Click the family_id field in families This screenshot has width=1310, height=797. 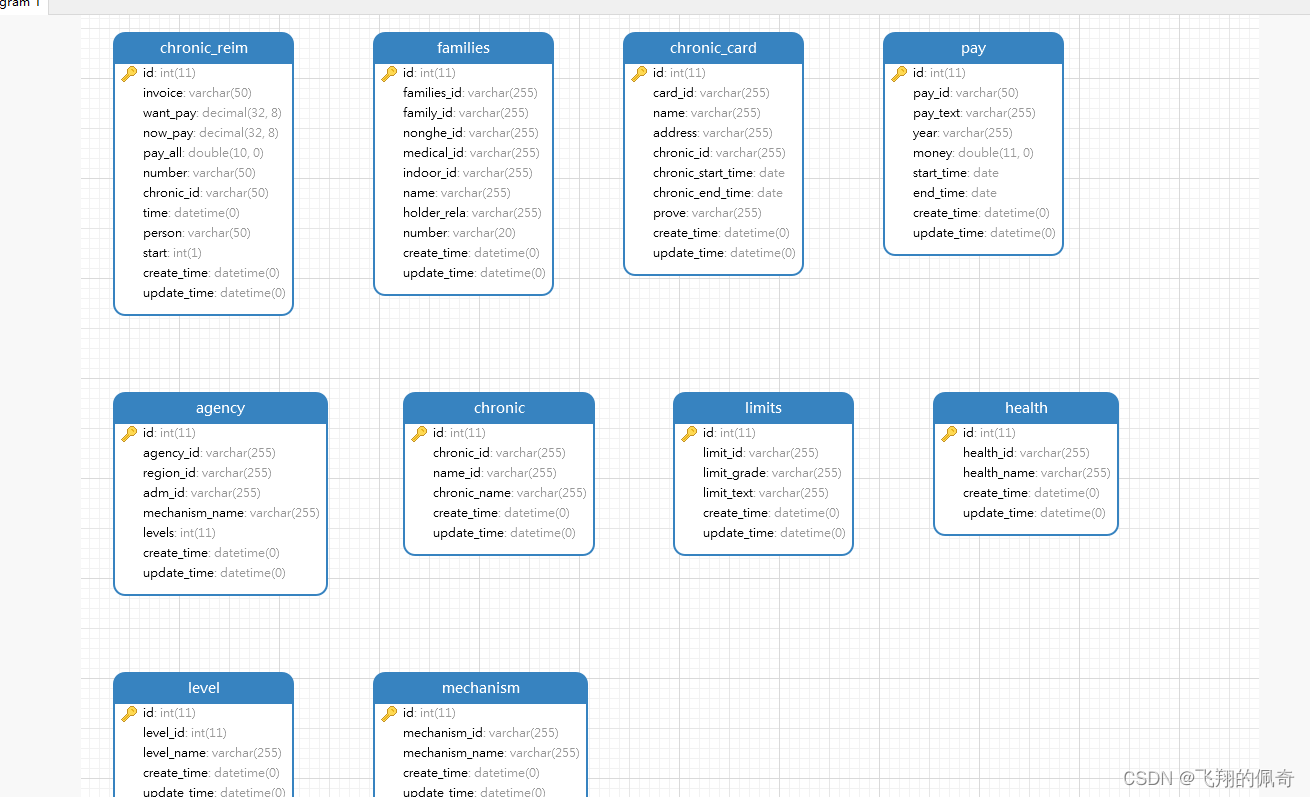click(466, 113)
